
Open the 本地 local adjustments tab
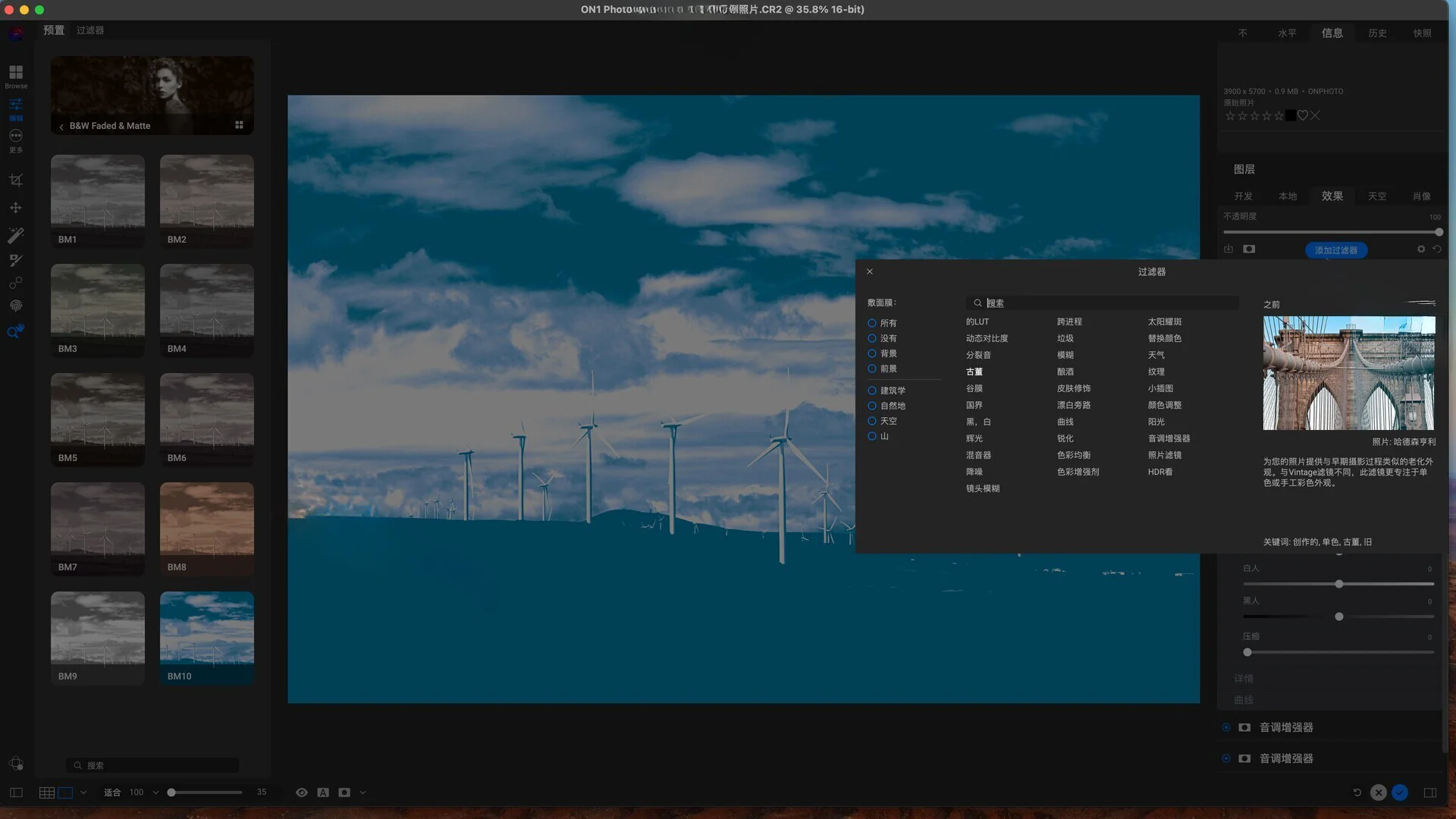click(1288, 196)
